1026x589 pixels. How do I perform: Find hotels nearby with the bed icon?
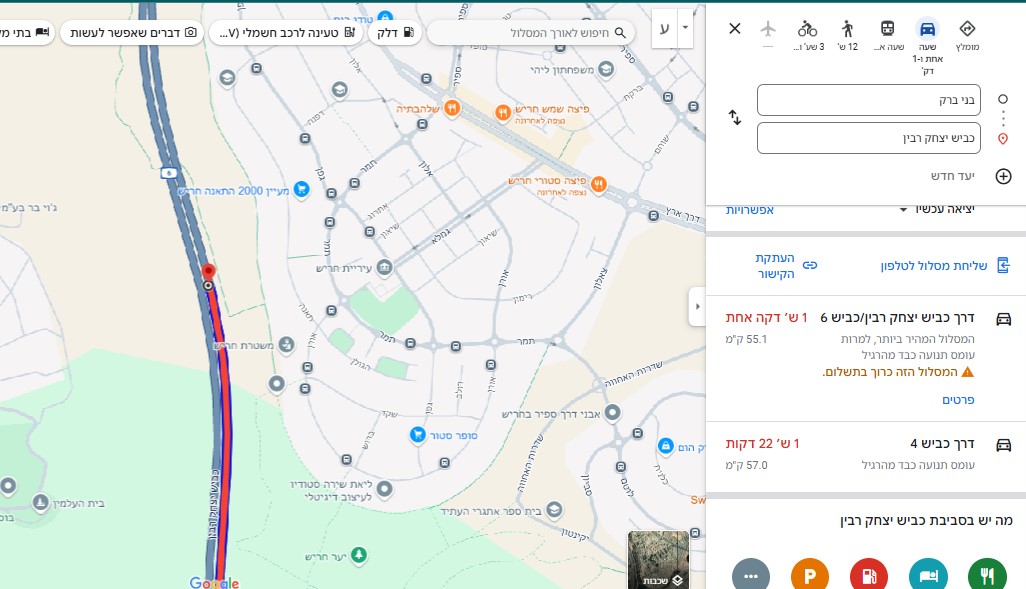tap(928, 576)
